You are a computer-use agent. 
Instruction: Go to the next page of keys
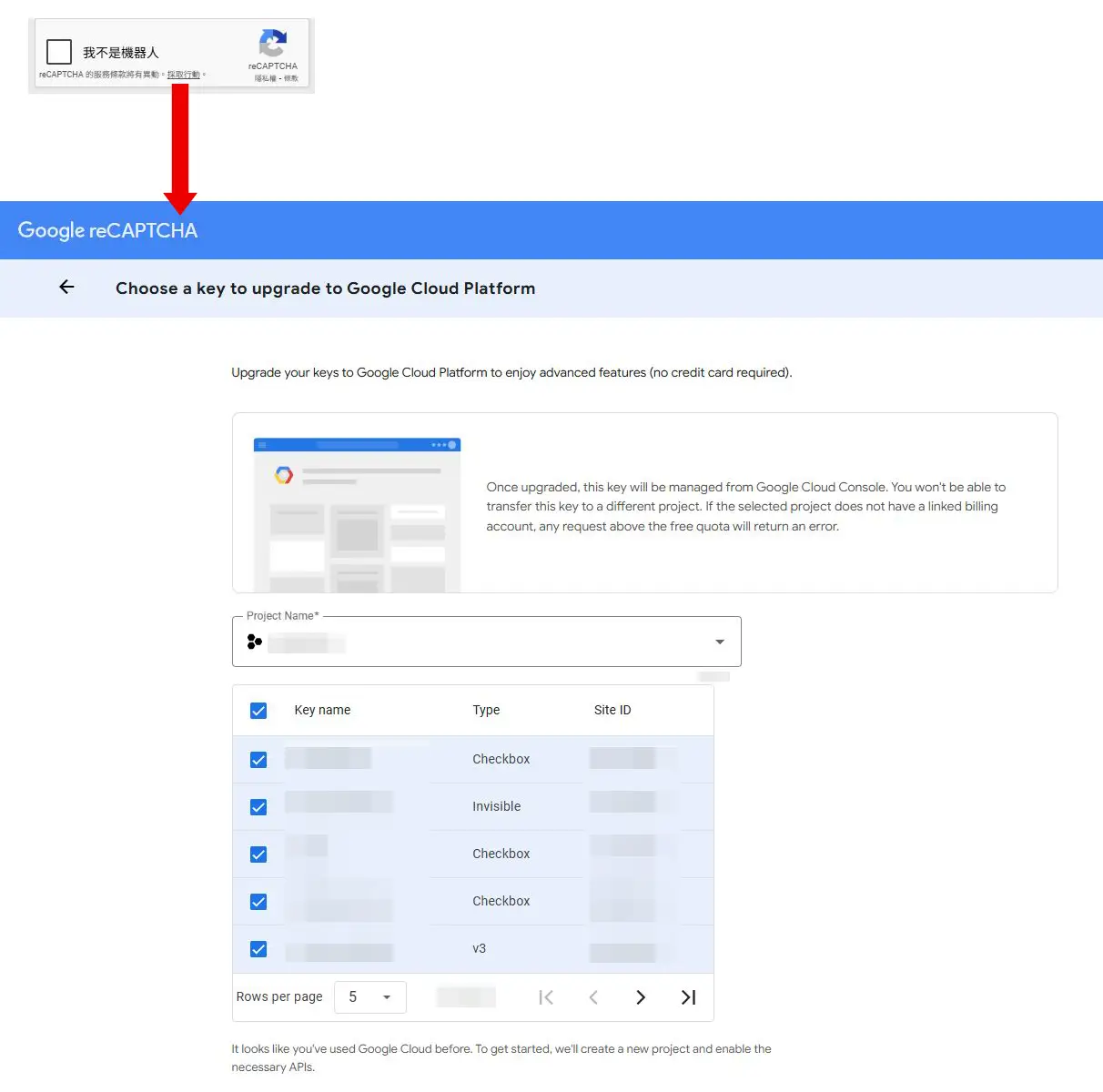641,997
